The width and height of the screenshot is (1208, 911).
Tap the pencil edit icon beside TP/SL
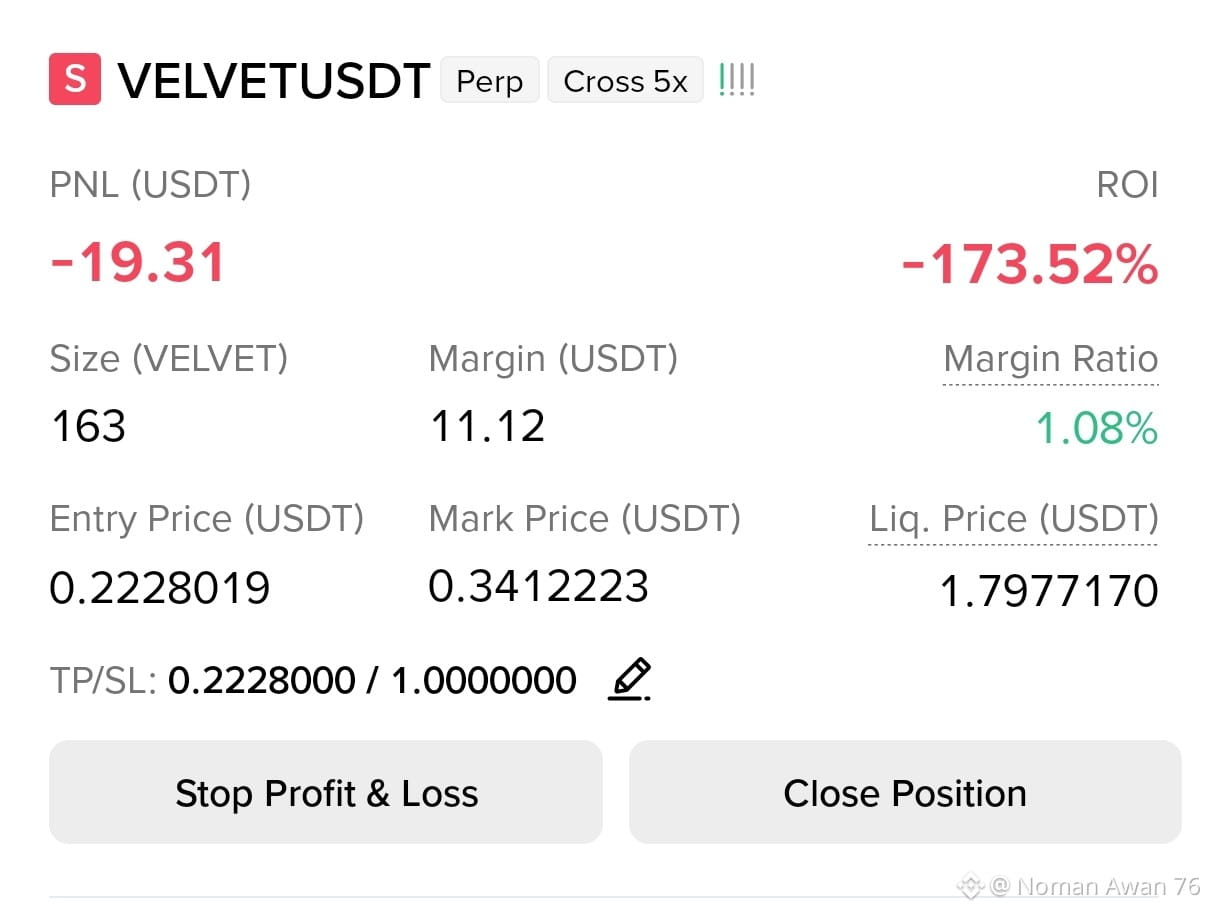pos(630,680)
